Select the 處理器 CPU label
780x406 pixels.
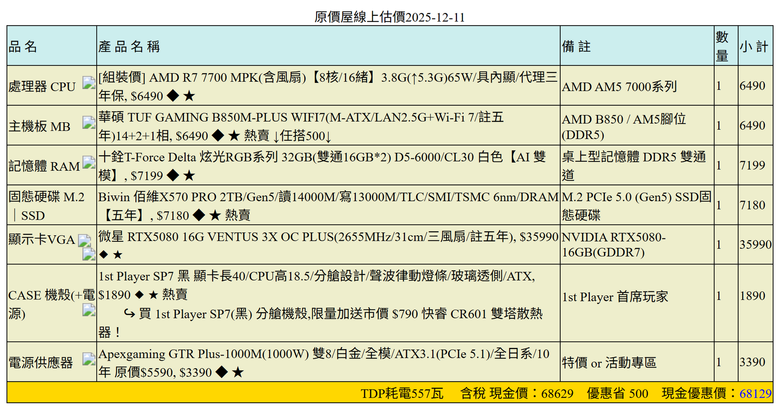click(42, 86)
